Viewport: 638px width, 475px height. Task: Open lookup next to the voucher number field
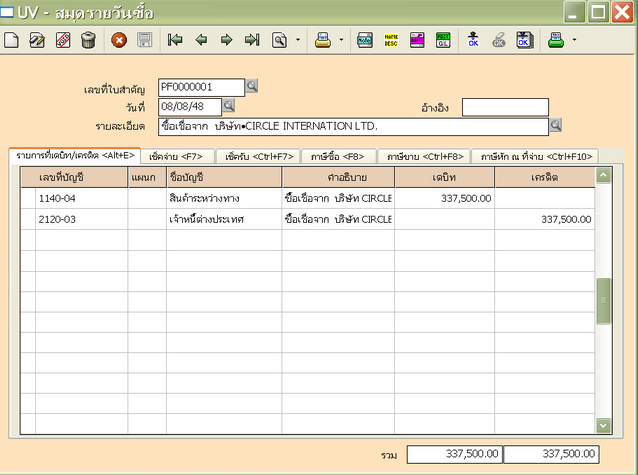point(252,87)
